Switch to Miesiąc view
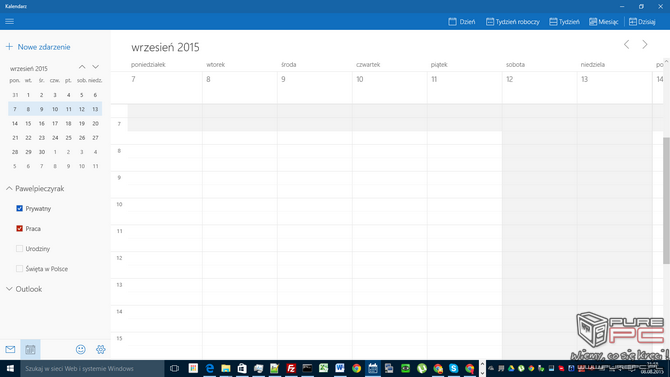The height and width of the screenshot is (377, 670). tap(603, 21)
